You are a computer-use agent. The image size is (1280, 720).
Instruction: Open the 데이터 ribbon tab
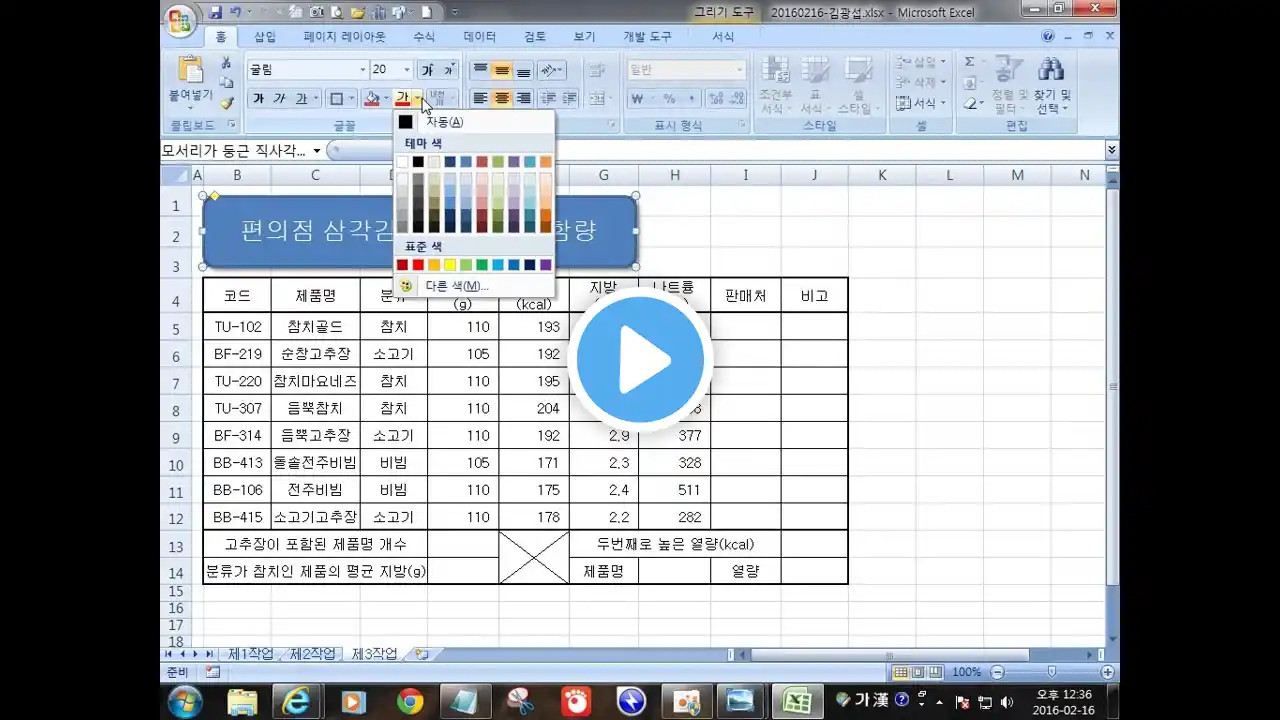click(x=480, y=36)
